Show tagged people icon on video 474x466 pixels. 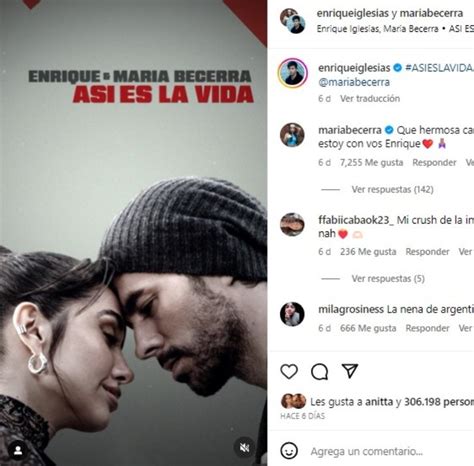[18, 451]
